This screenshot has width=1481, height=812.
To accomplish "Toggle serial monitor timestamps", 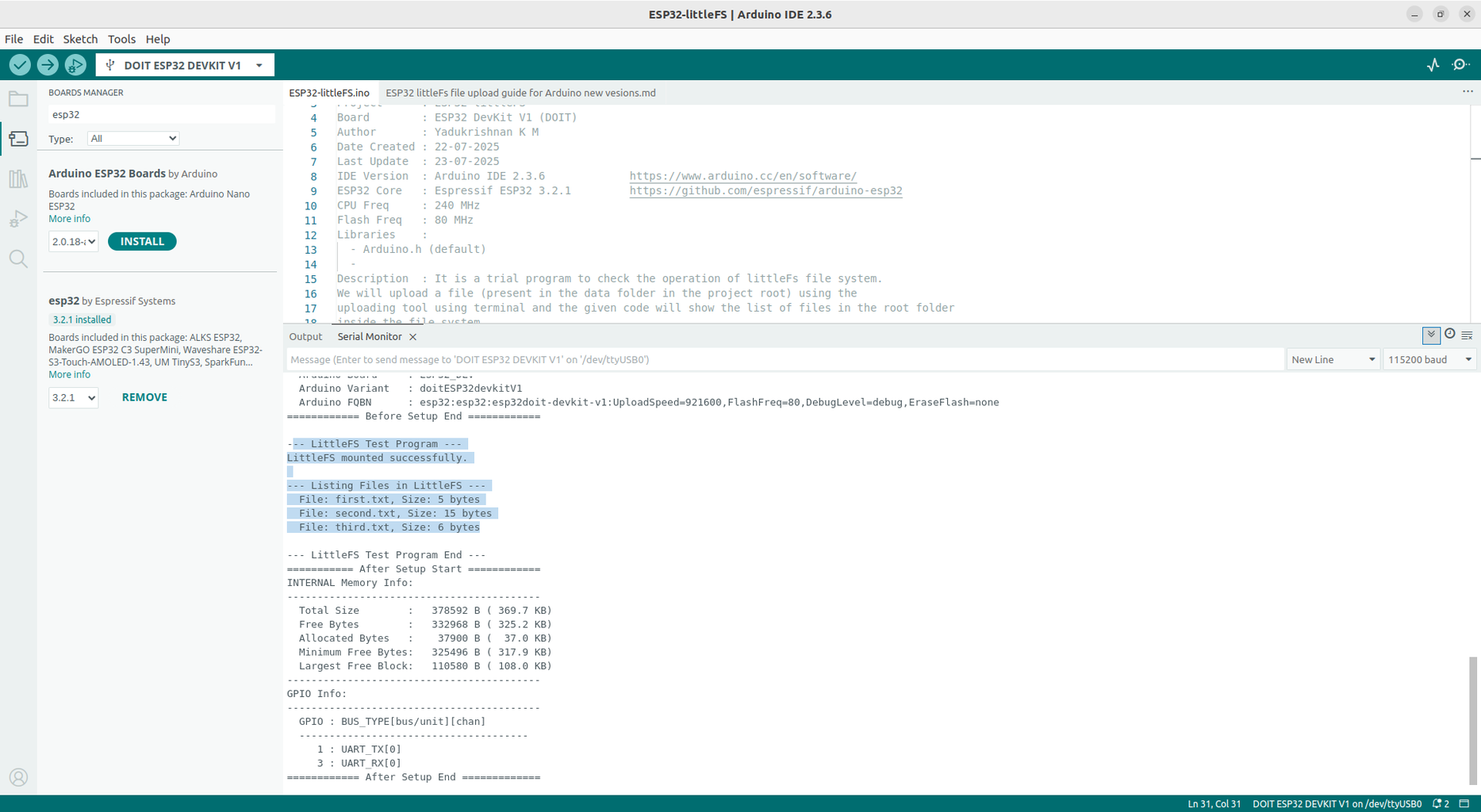I will click(x=1449, y=335).
